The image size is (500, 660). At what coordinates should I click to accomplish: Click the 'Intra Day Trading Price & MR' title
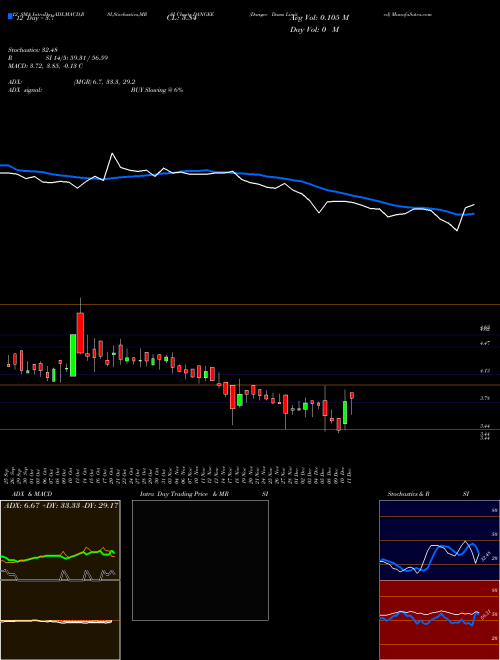pos(184,494)
